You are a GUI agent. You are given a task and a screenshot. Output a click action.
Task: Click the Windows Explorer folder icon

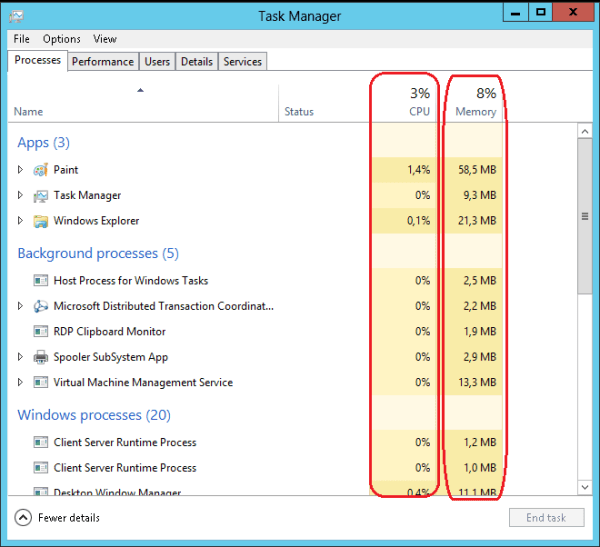pos(41,221)
